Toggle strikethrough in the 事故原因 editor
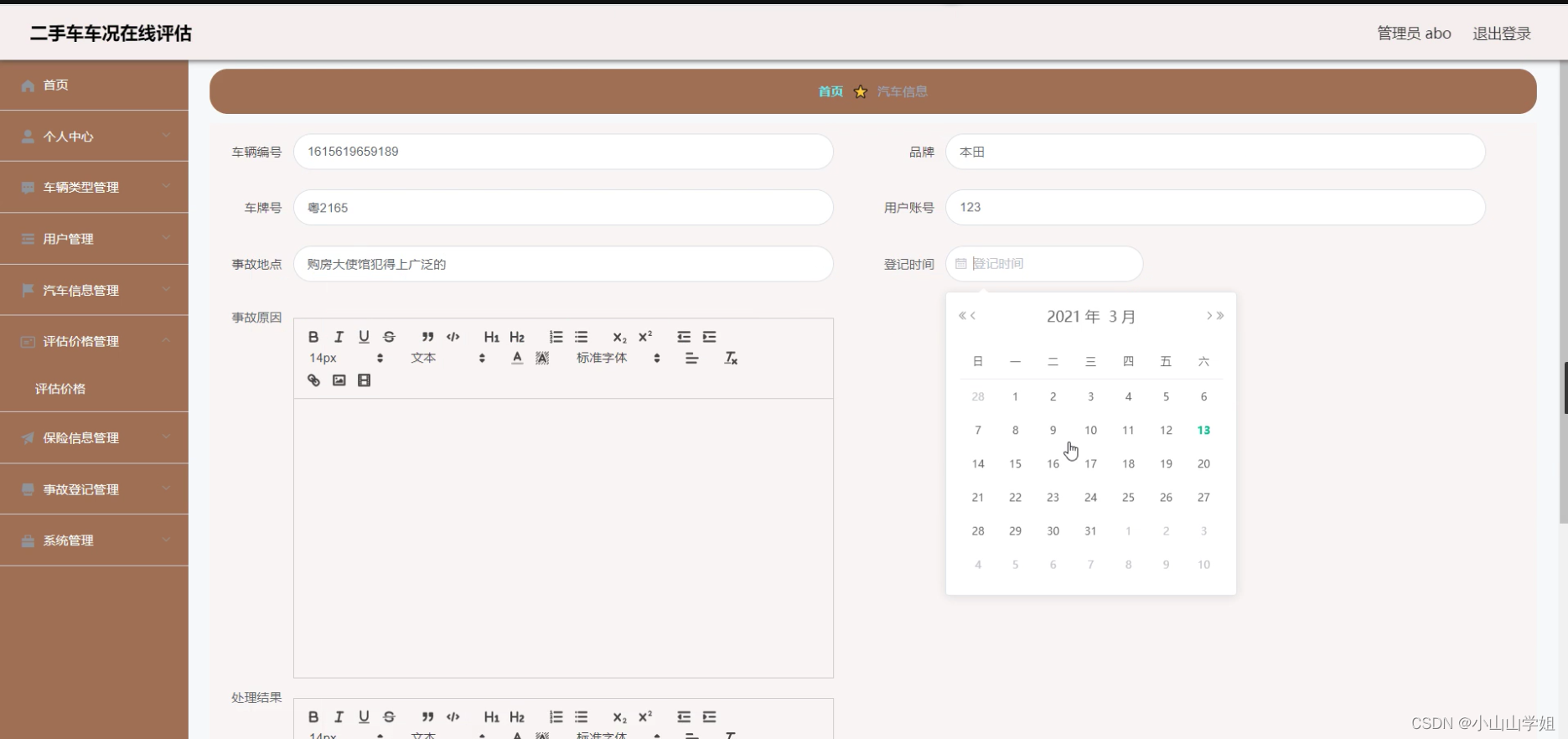 389,337
